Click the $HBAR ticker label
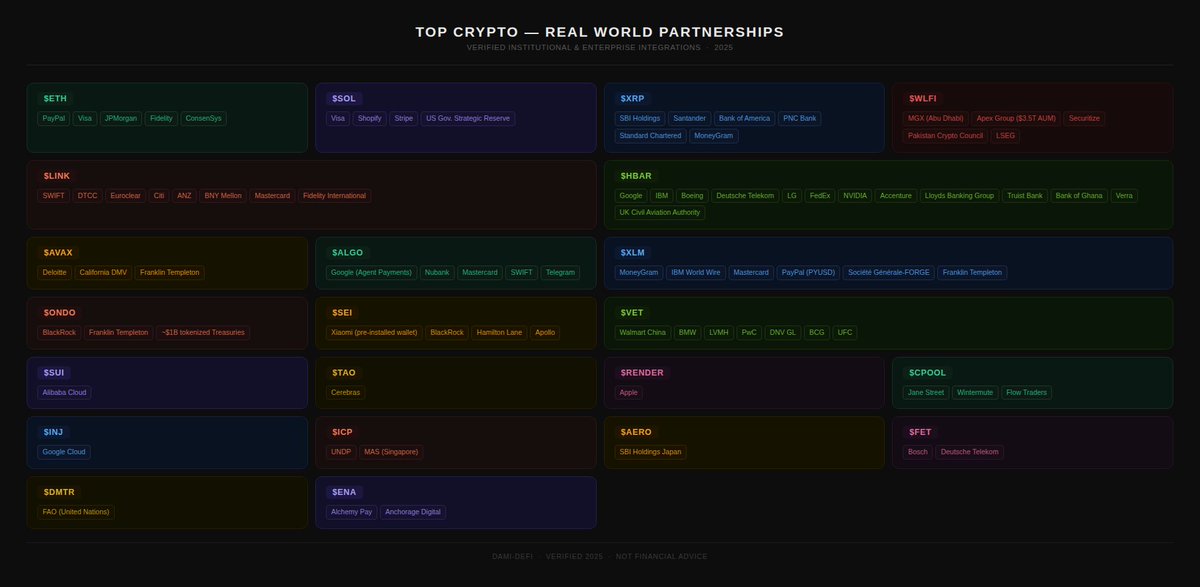 point(635,175)
